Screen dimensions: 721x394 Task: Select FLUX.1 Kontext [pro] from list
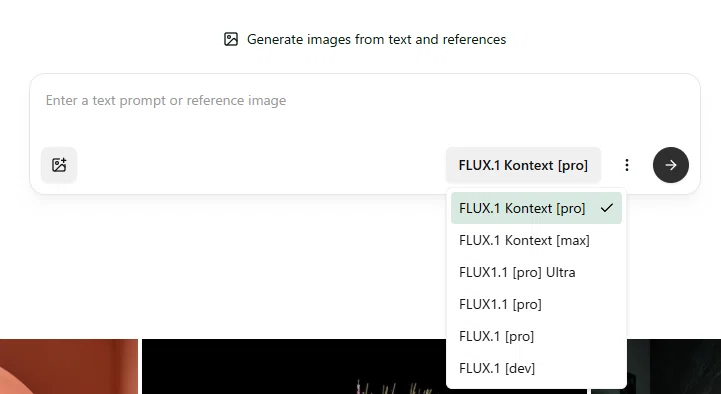[x=536, y=208]
